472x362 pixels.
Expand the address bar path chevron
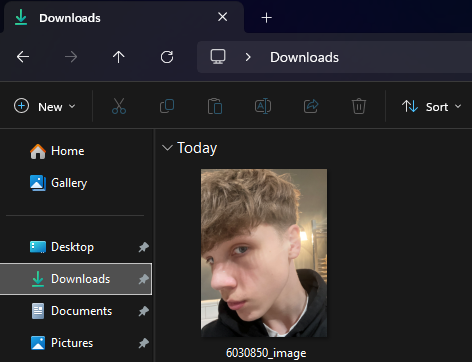248,57
